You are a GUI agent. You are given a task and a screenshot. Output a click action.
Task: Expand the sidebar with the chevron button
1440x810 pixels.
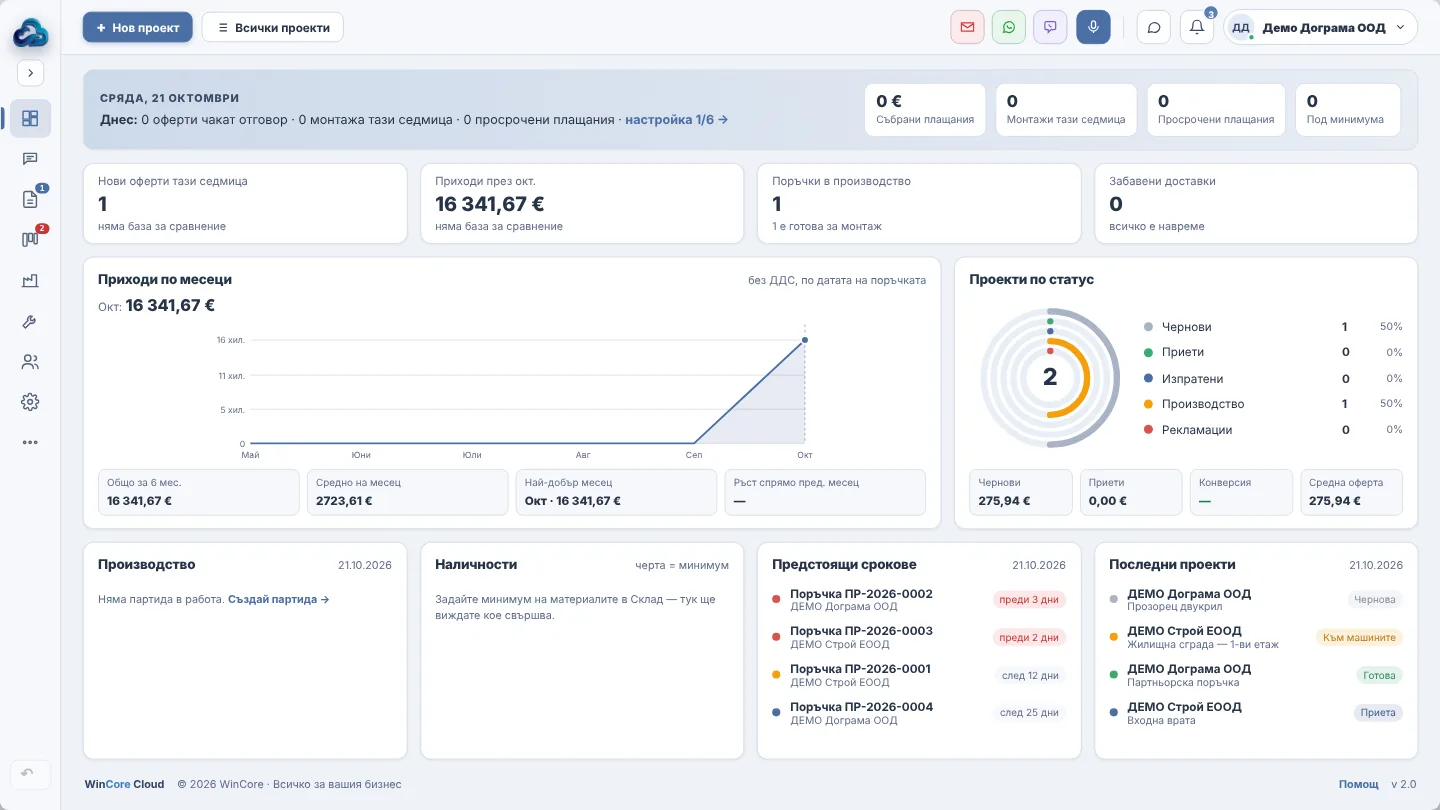[30, 73]
